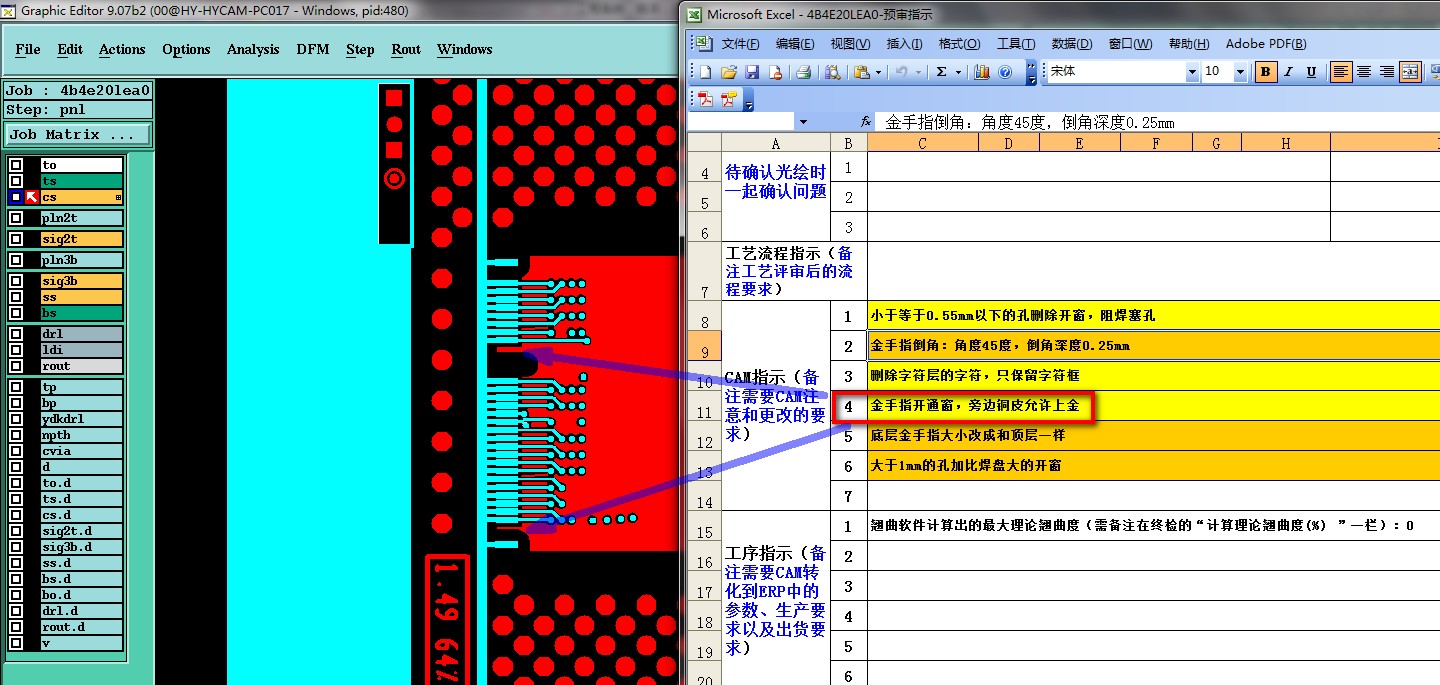Click Undo arrow icon in Excel
The height and width of the screenshot is (685, 1440).
pyautogui.click(x=902, y=72)
